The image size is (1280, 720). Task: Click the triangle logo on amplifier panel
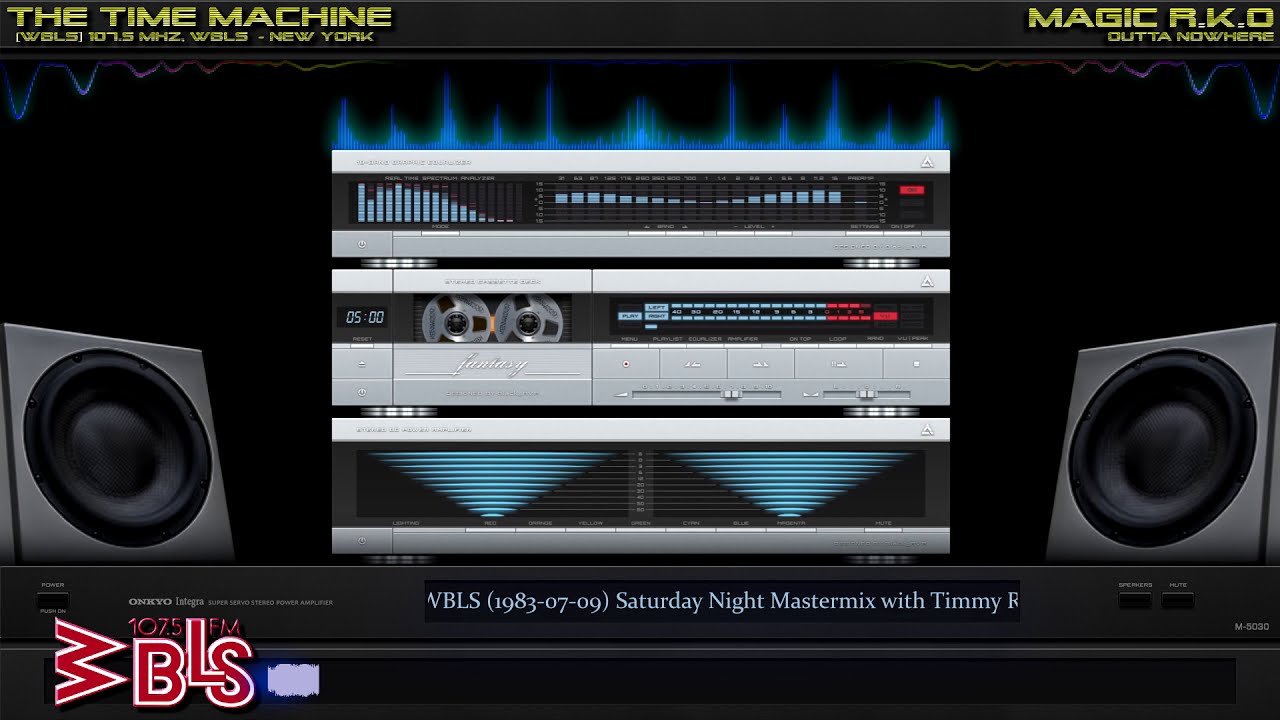[x=927, y=430]
